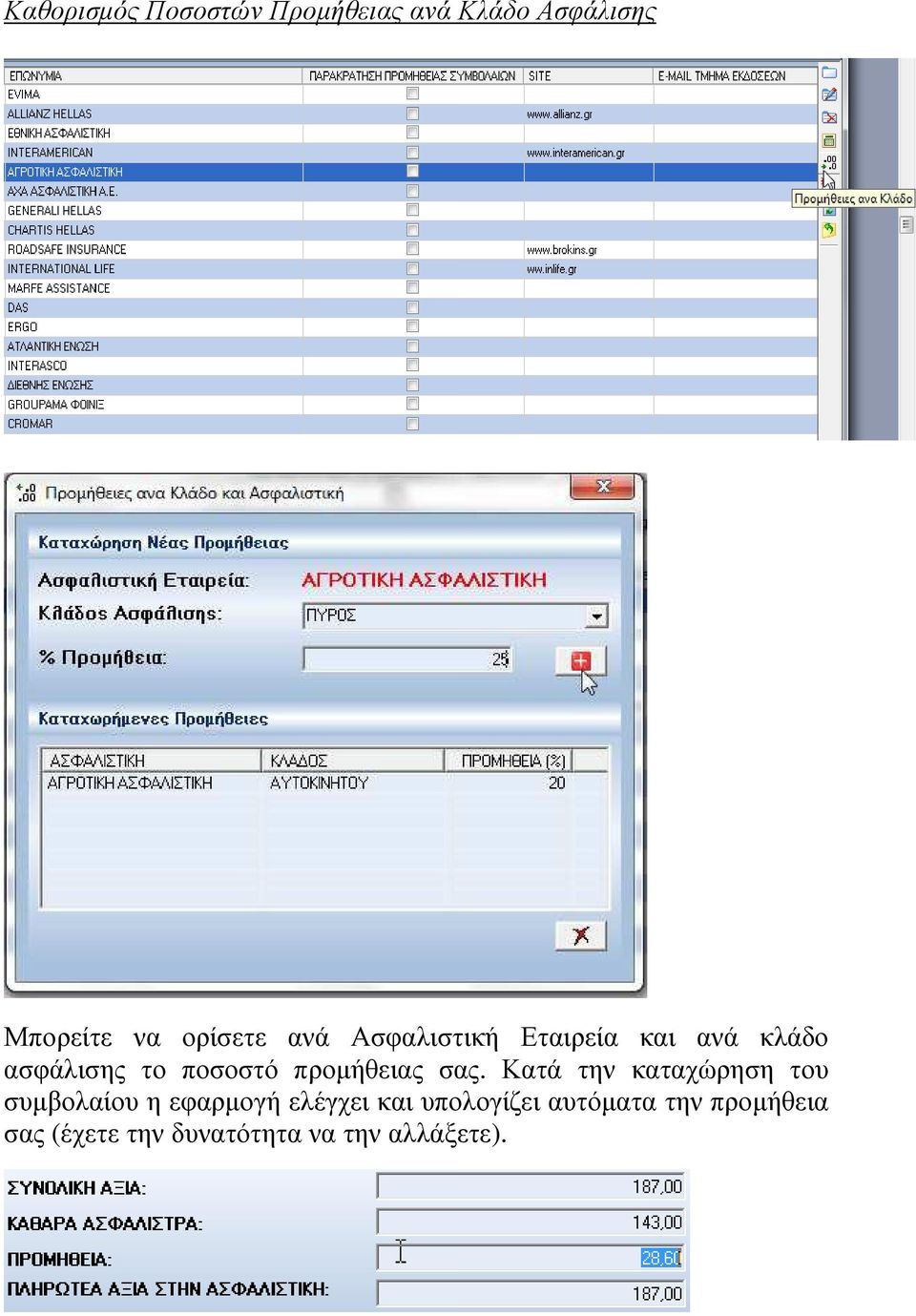Click the % Προμήθεια input field
This screenshot has height=1316, width=916.
tap(408, 658)
